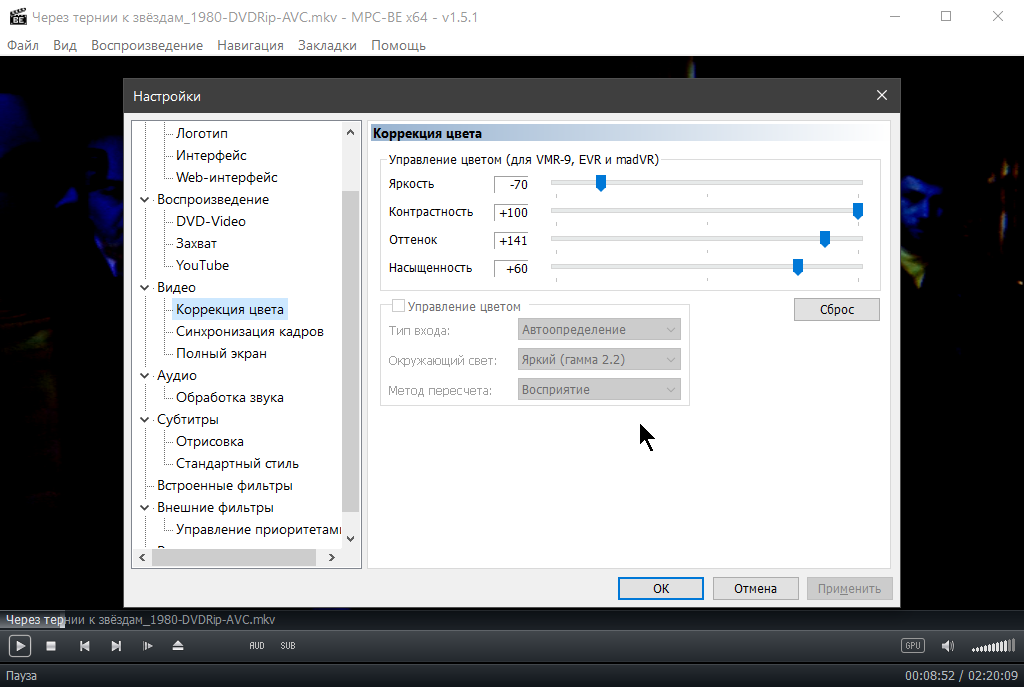The image size is (1024, 687).
Task: Skip to next file button
Action: 116,646
